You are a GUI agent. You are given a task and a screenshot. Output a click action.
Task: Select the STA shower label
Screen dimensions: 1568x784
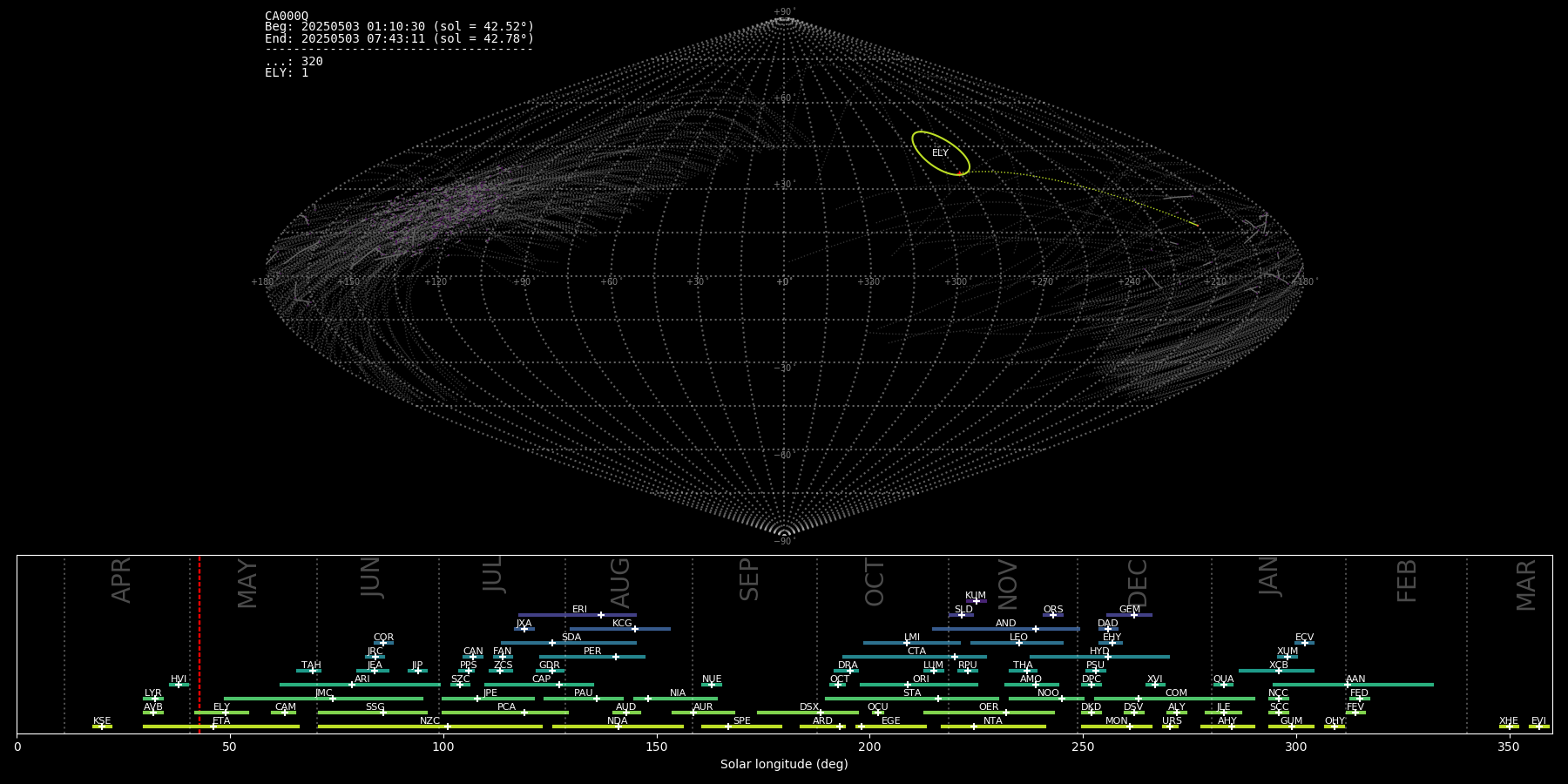pyautogui.click(x=912, y=693)
